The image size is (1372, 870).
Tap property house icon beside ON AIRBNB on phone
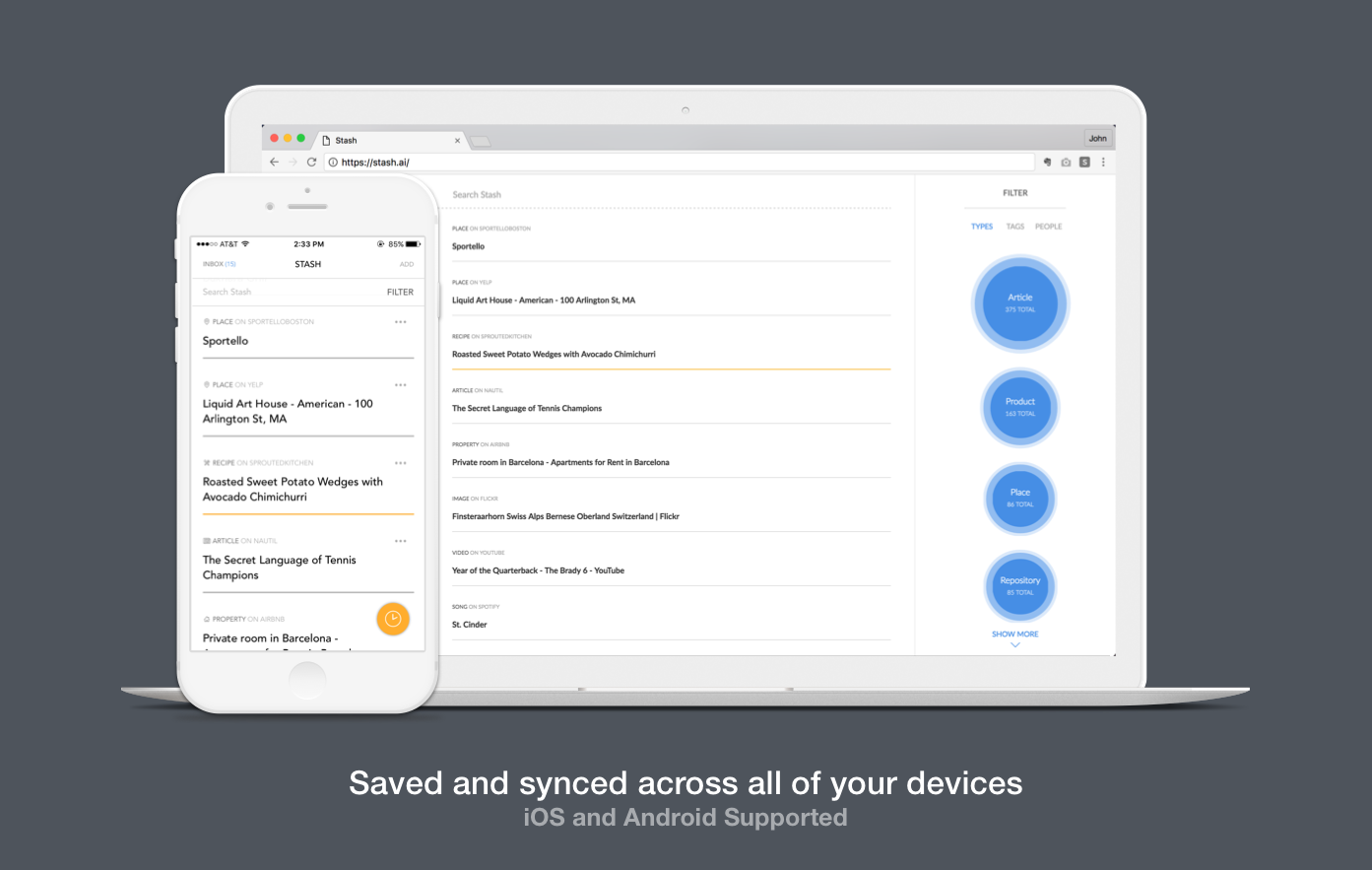coord(206,619)
